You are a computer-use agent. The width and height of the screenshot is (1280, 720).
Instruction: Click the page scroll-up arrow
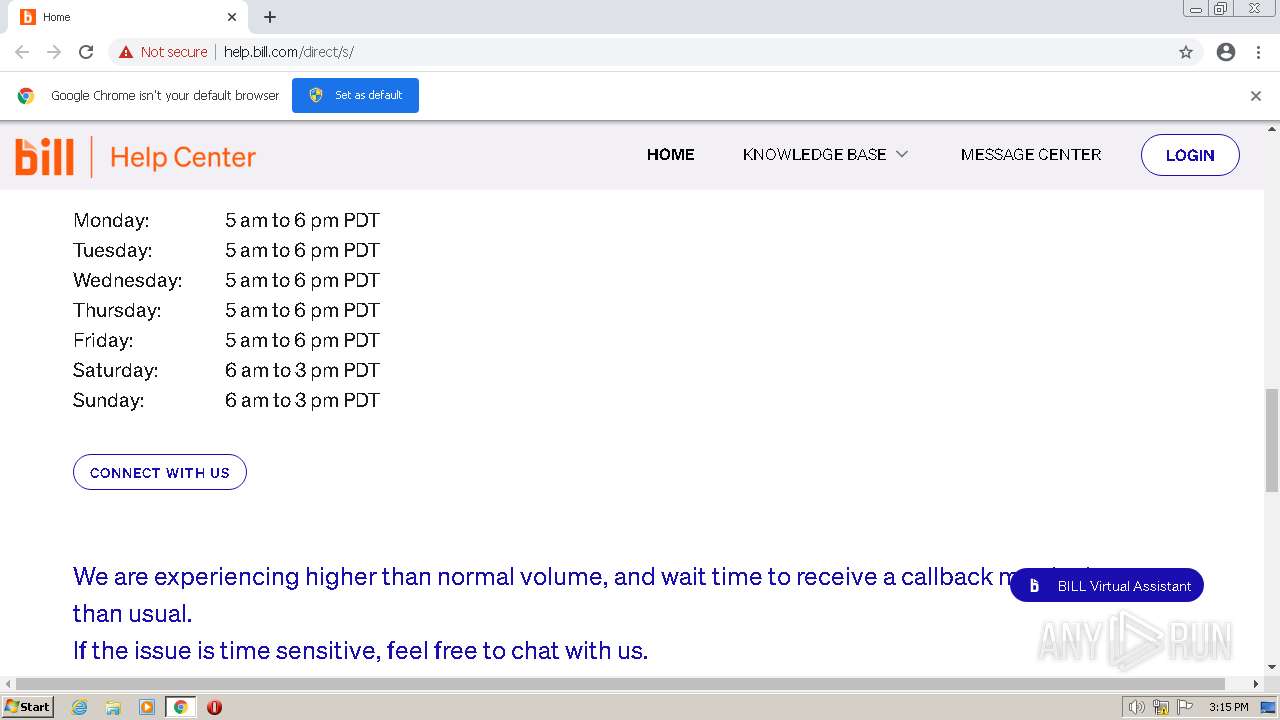point(1272,129)
